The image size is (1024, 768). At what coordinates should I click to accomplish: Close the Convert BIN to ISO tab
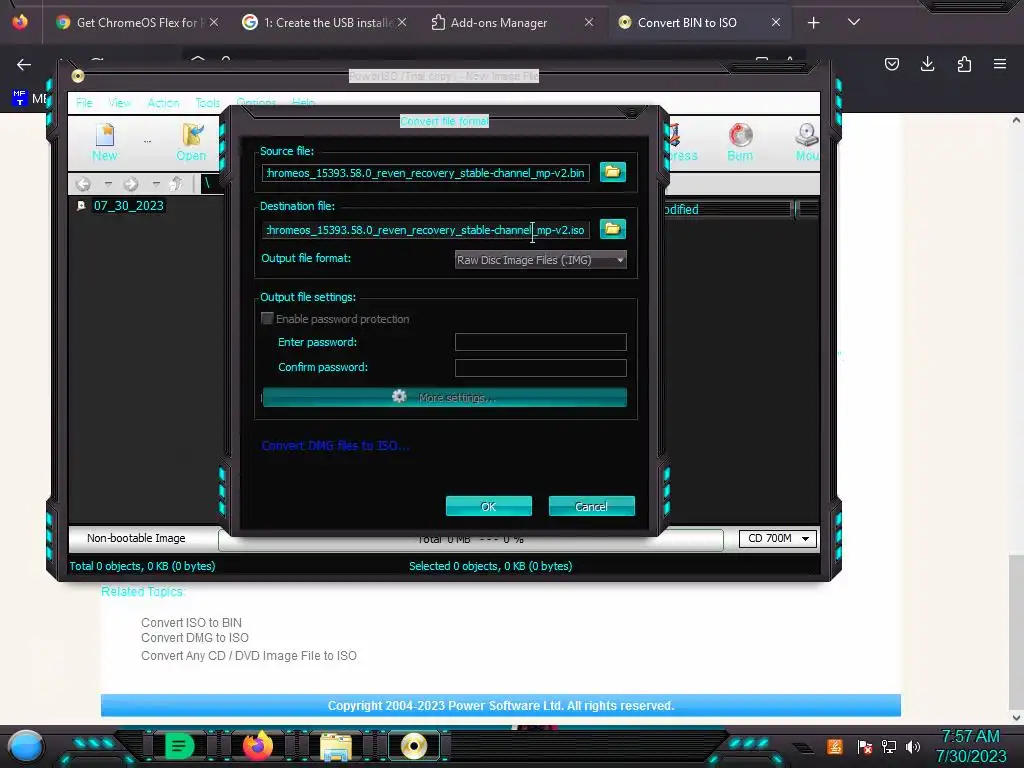pyautogui.click(x=776, y=22)
